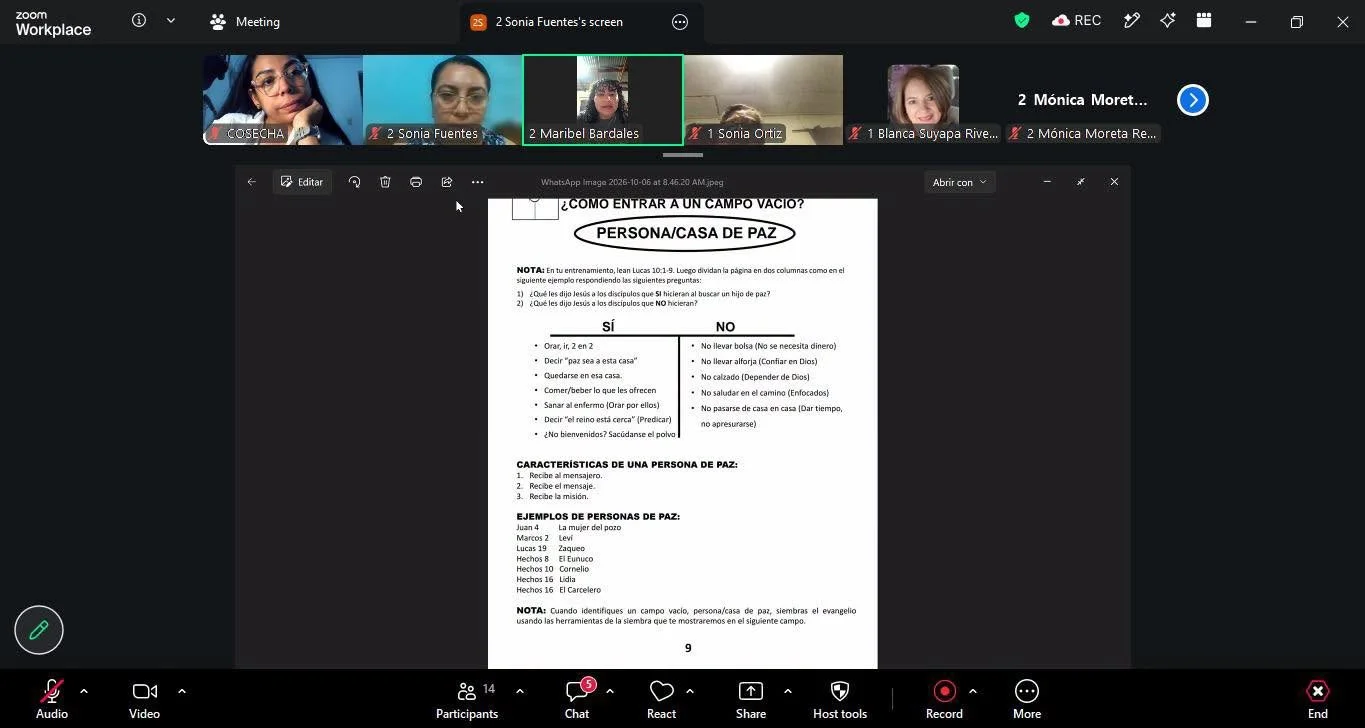The image size is (1365, 728).
Task: Open screen share options ellipsis
Action: [x=680, y=22]
